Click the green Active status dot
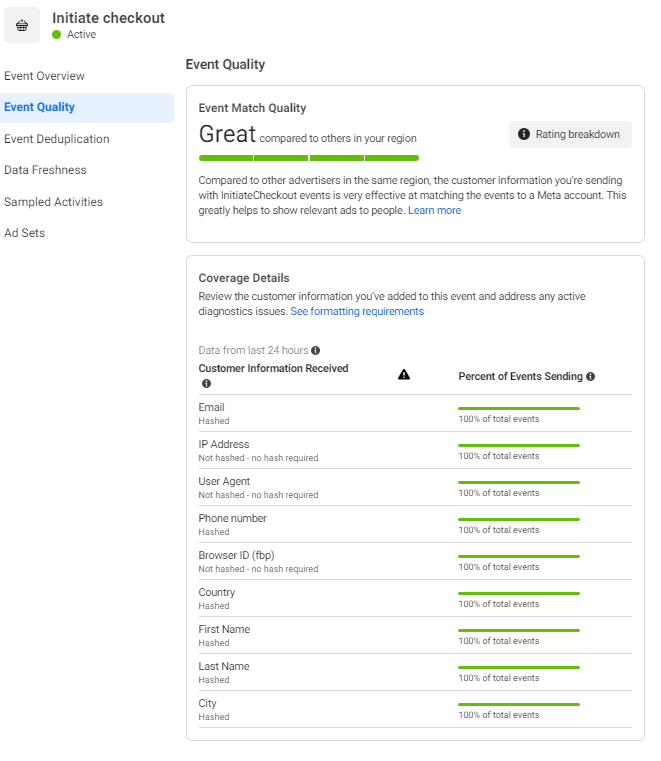 [57, 35]
